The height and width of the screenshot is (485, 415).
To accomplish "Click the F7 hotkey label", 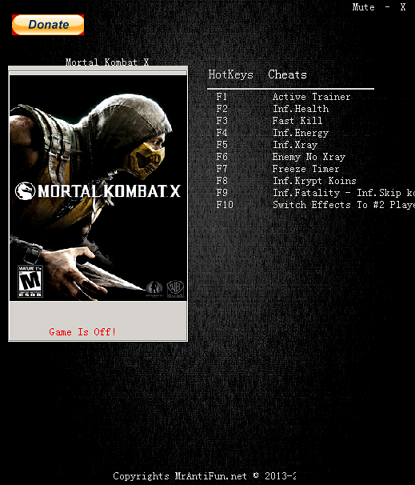I will pyautogui.click(x=222, y=169).
